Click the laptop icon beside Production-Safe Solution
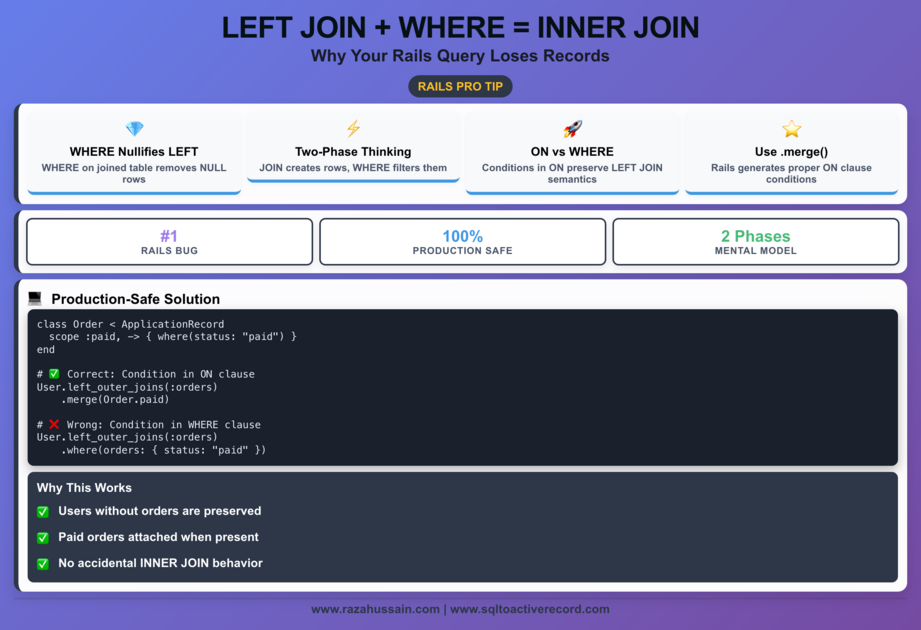Screen dimensions: 921x630 35,298
